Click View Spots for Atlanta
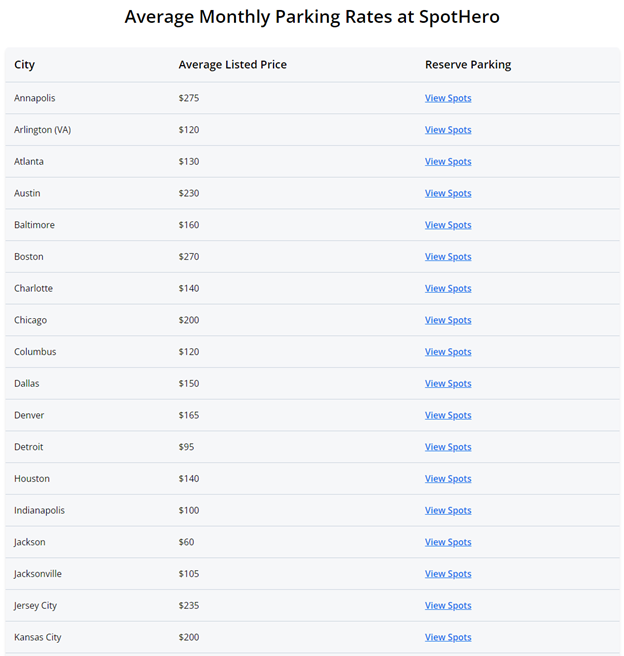 coord(448,161)
